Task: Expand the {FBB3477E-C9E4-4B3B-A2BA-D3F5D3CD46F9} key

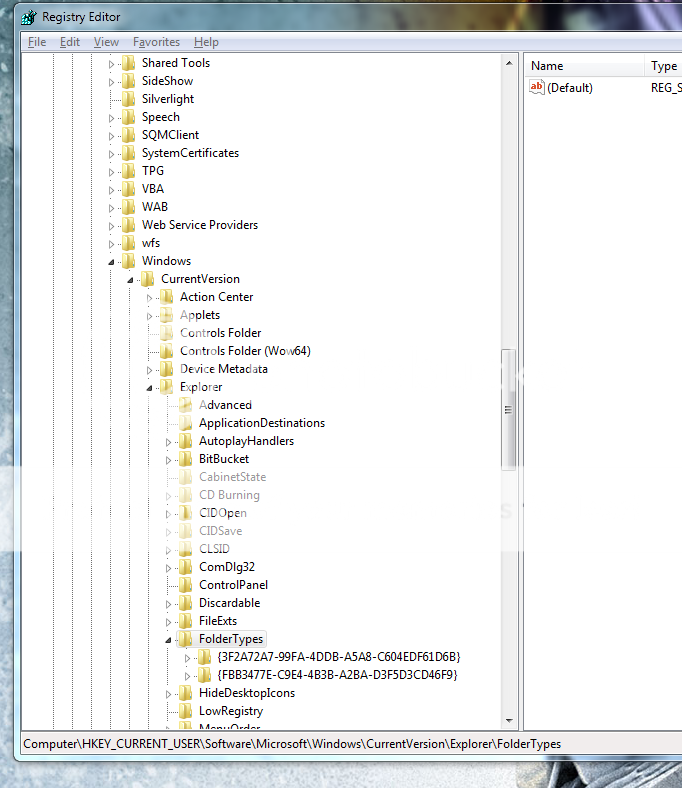Action: (187, 676)
